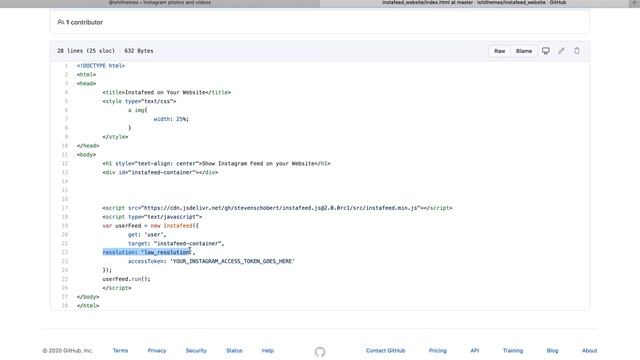The height and width of the screenshot is (360, 640).
Task: Click line number 17 of the file
Action: pos(64,208)
